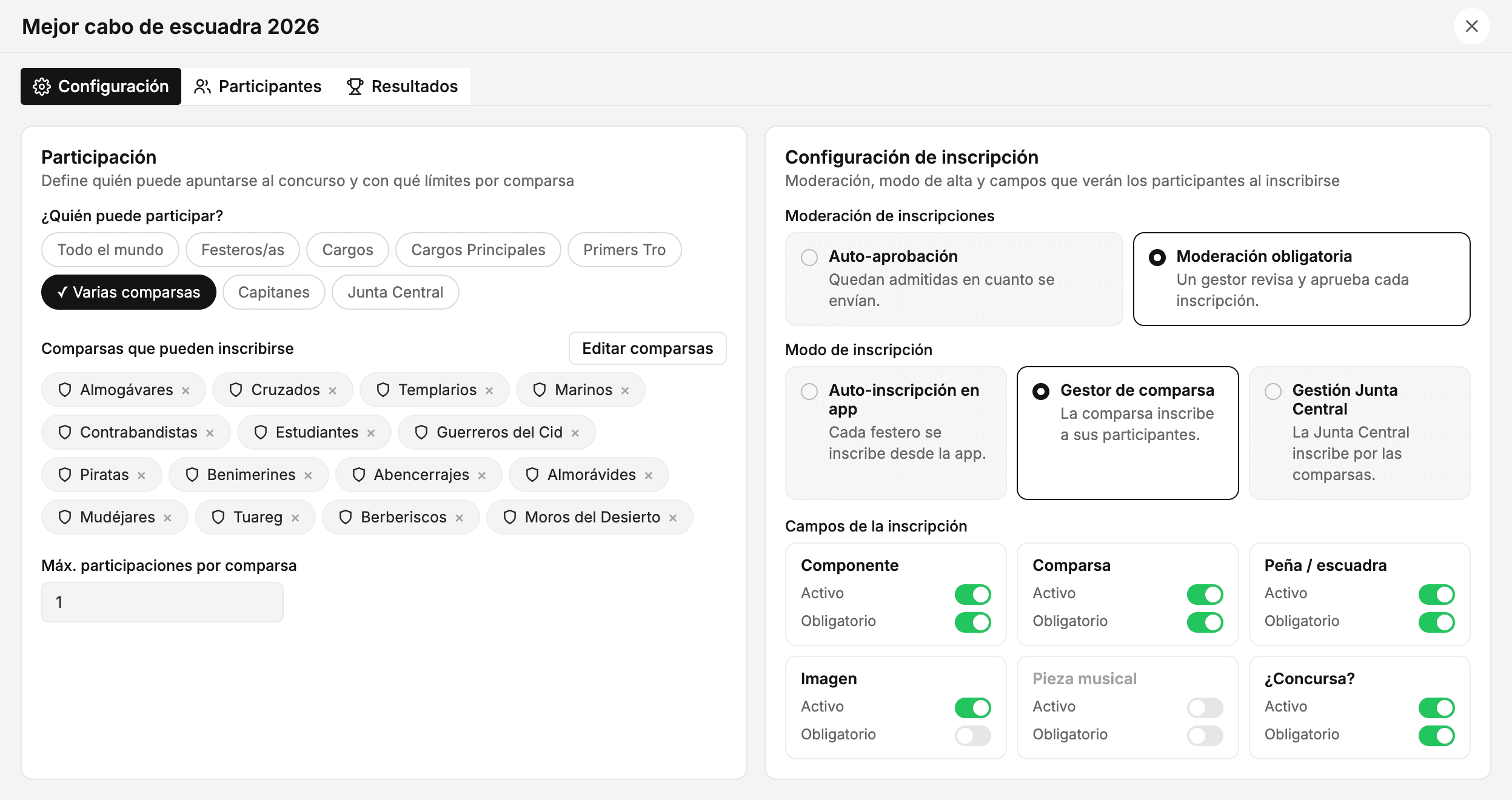The width and height of the screenshot is (1512, 800).
Task: Disable the Imagen Activo switch
Action: (x=973, y=707)
